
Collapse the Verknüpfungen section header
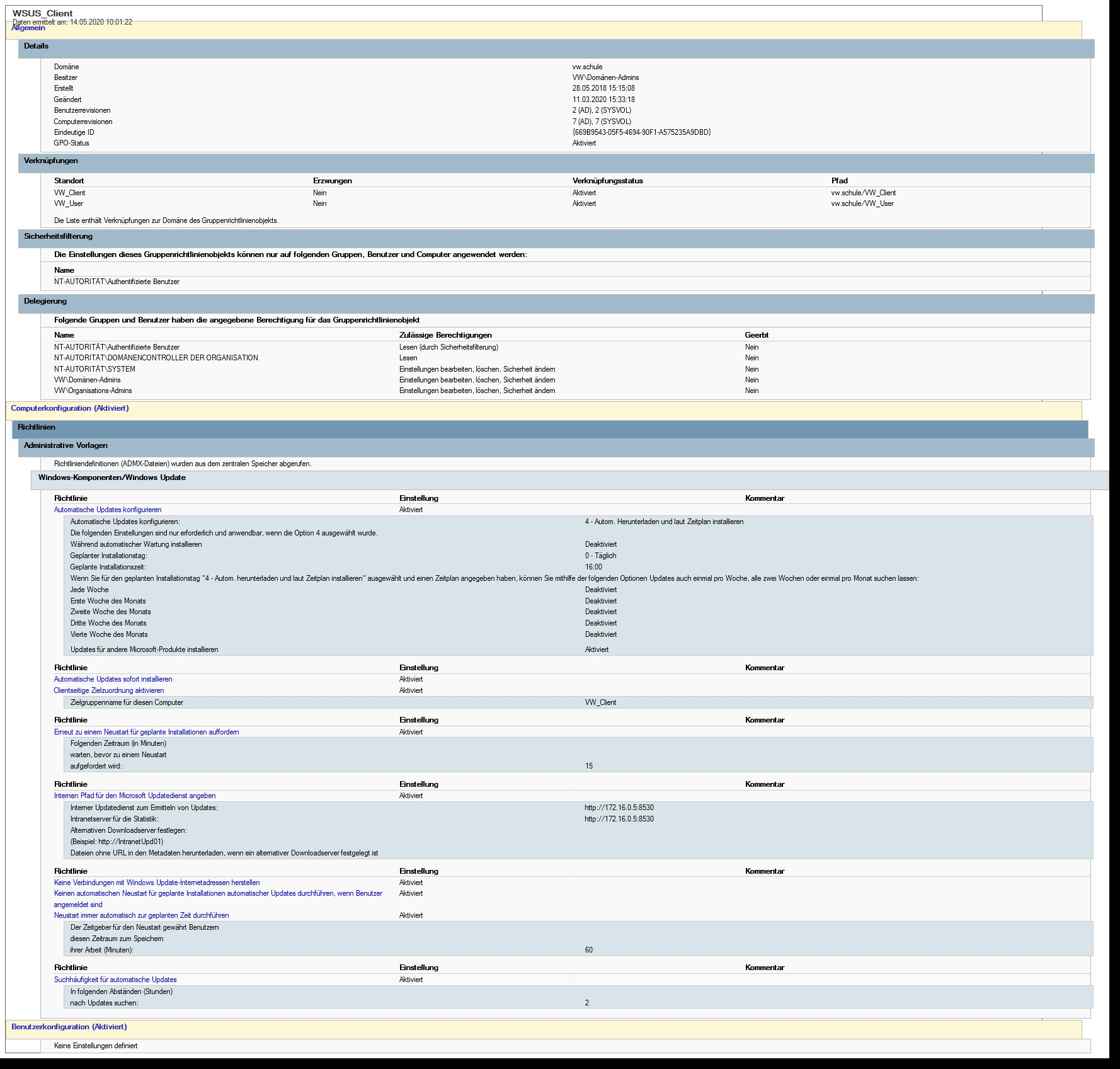tap(50, 161)
